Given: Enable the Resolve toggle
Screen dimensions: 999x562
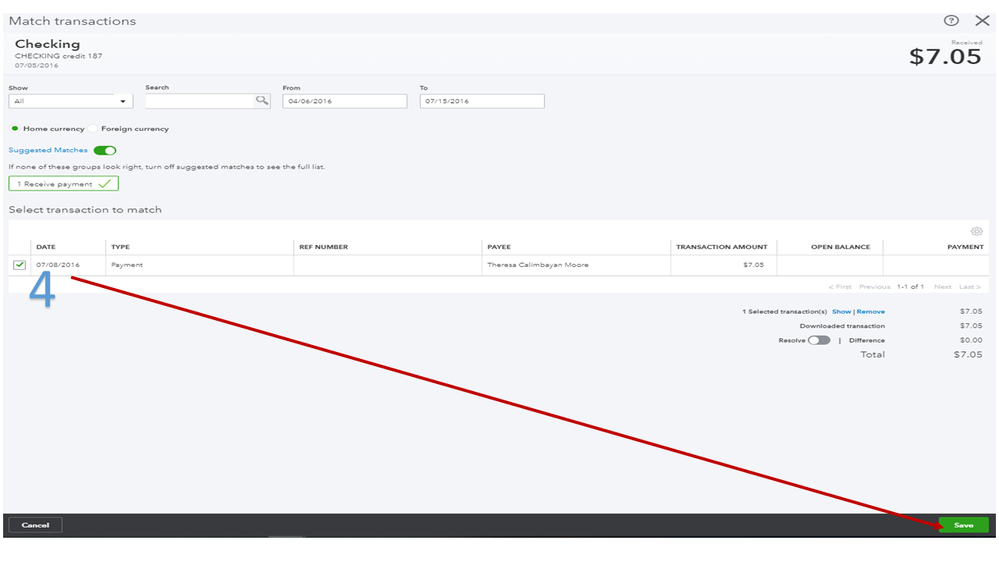Looking at the screenshot, I should pos(819,340).
